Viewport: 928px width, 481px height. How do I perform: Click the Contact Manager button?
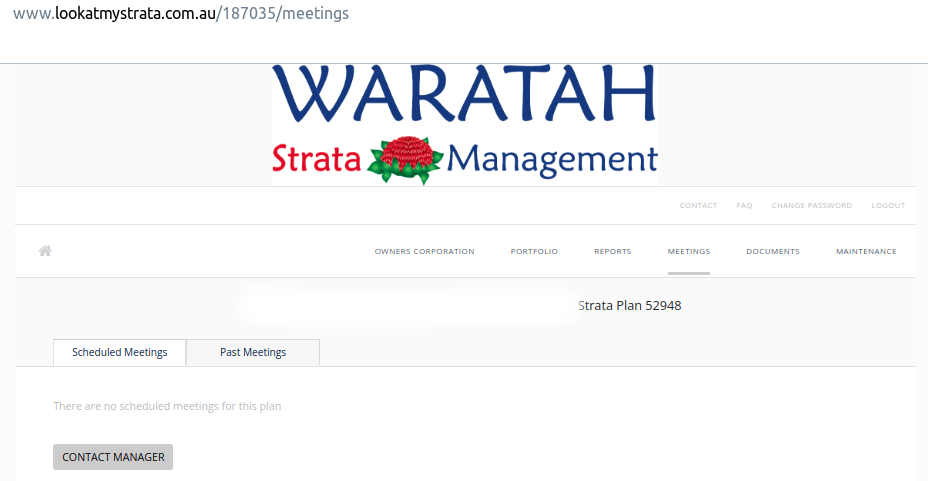point(113,457)
